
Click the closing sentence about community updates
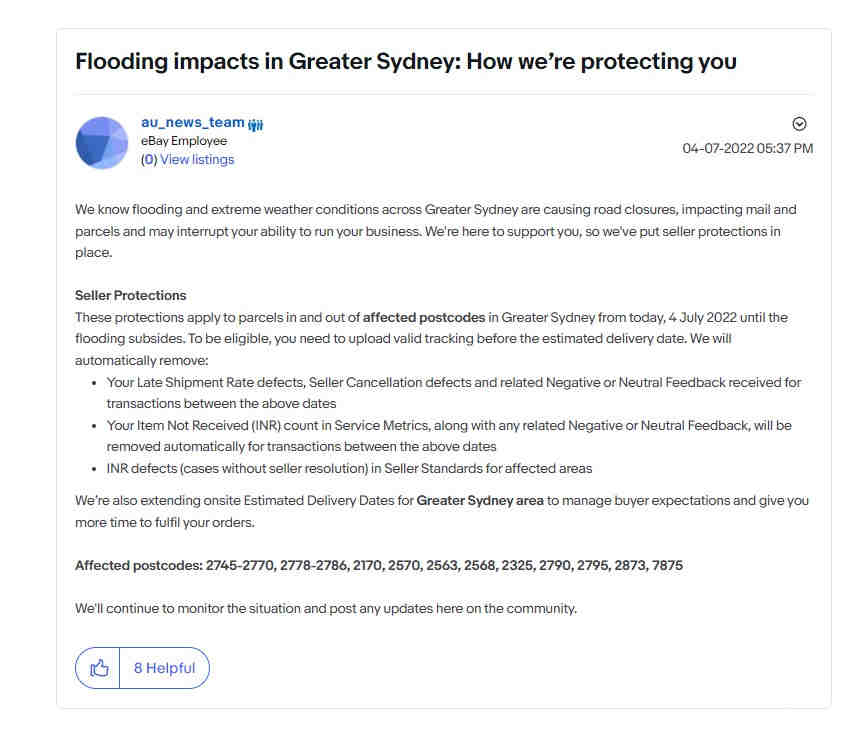326,608
